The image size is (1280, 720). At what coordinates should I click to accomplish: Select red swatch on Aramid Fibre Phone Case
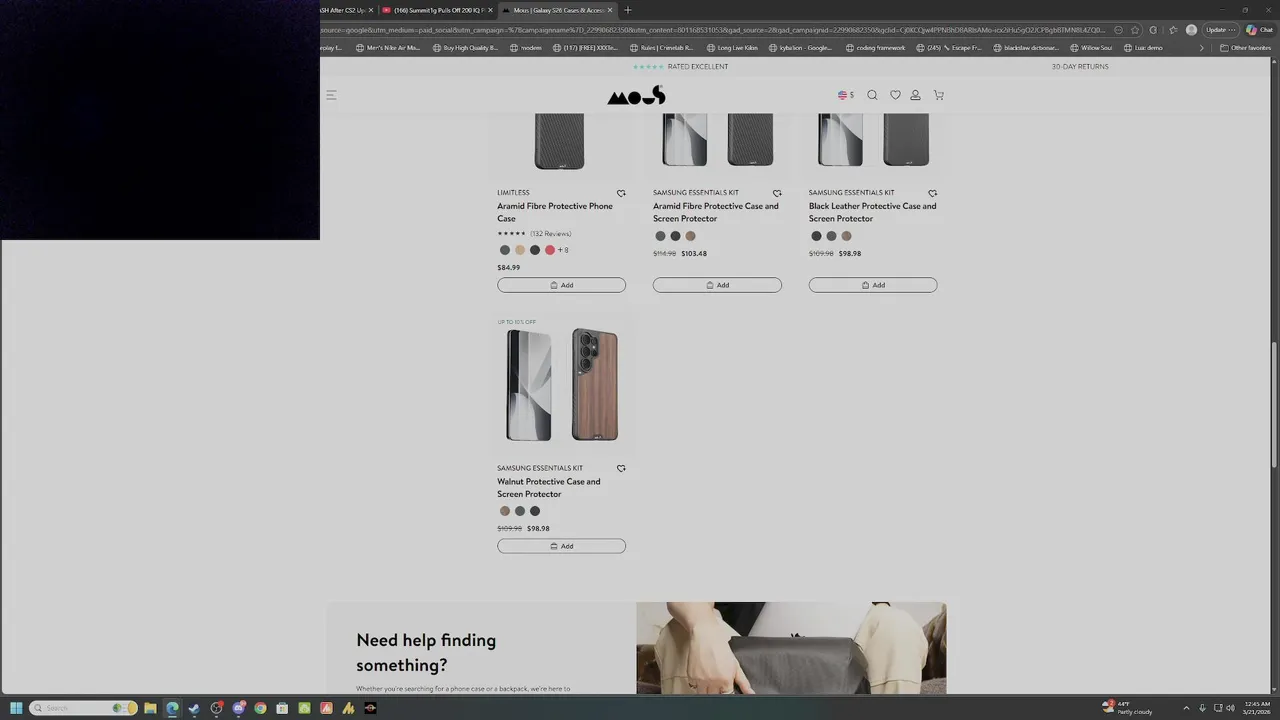(x=550, y=250)
